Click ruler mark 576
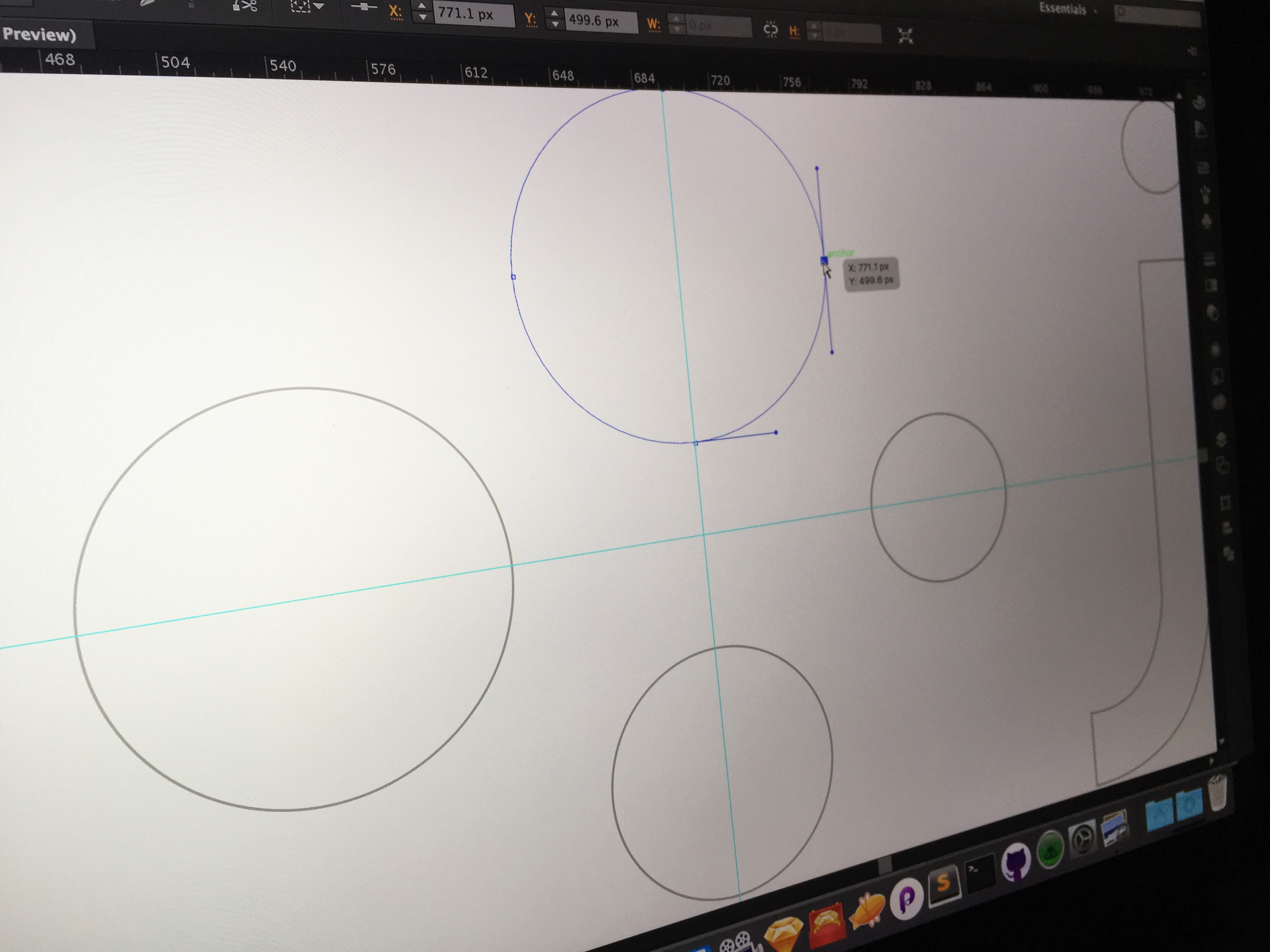The image size is (1270, 952). (383, 70)
